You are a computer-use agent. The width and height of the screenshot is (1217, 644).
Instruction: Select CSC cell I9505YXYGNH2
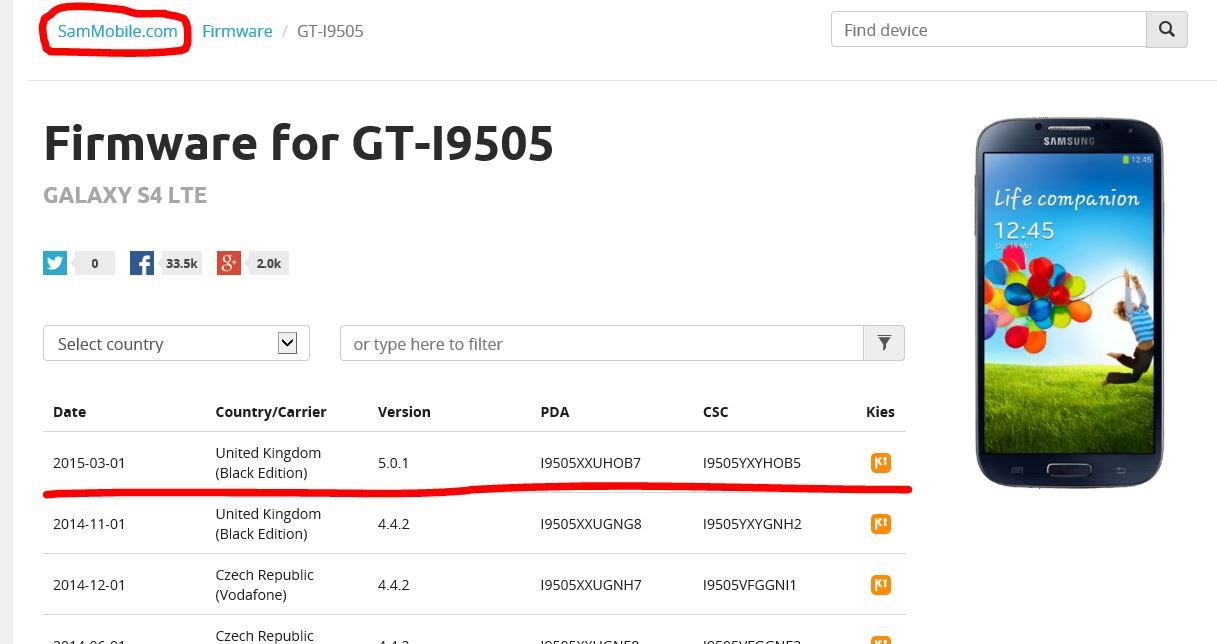[752, 524]
